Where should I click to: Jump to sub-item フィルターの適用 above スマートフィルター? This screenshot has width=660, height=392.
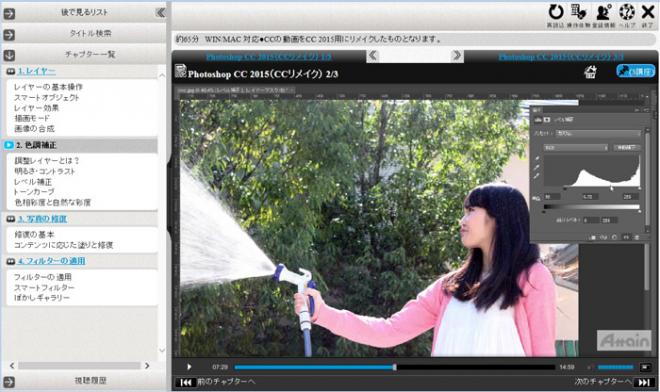[43, 277]
